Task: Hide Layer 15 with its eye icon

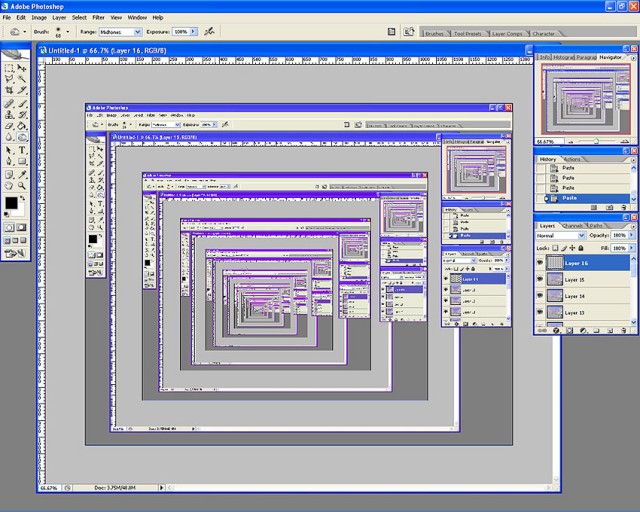Action: (540, 279)
